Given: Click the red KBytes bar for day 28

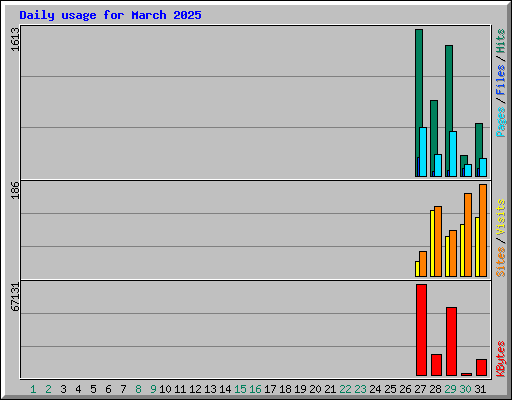Looking at the screenshot, I should (x=436, y=365).
